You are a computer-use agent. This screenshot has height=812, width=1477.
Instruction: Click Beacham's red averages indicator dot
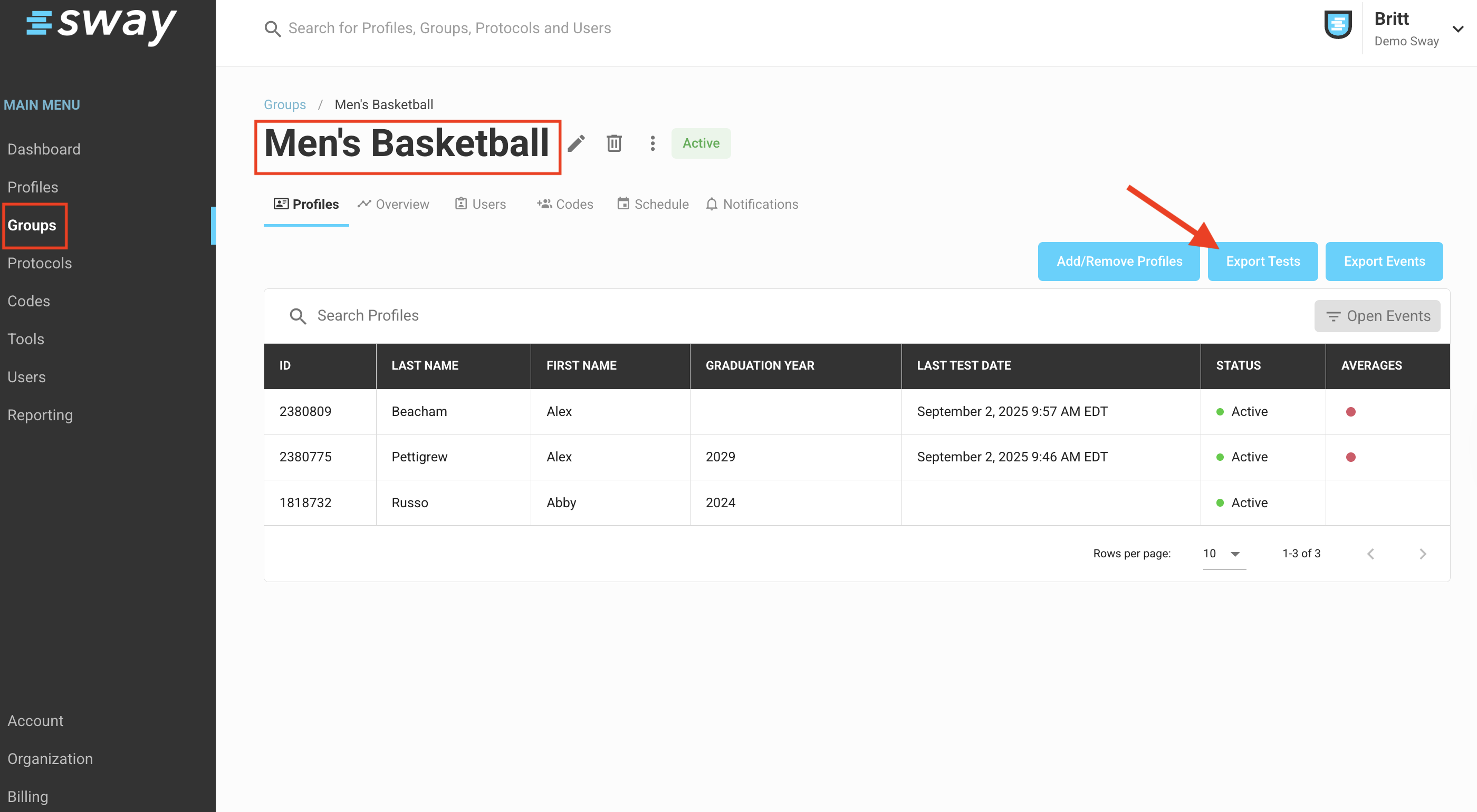[1351, 411]
